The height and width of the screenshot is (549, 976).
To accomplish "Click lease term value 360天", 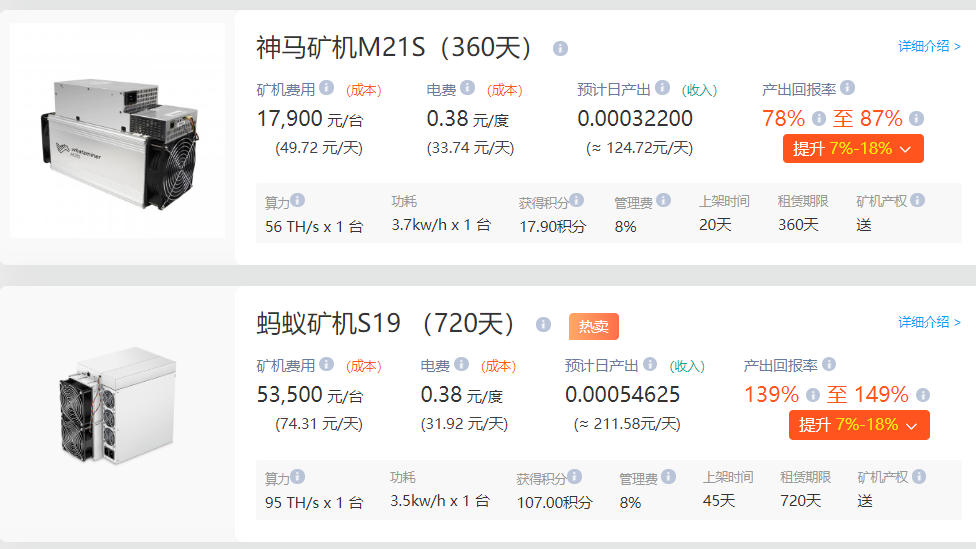I will 798,225.
